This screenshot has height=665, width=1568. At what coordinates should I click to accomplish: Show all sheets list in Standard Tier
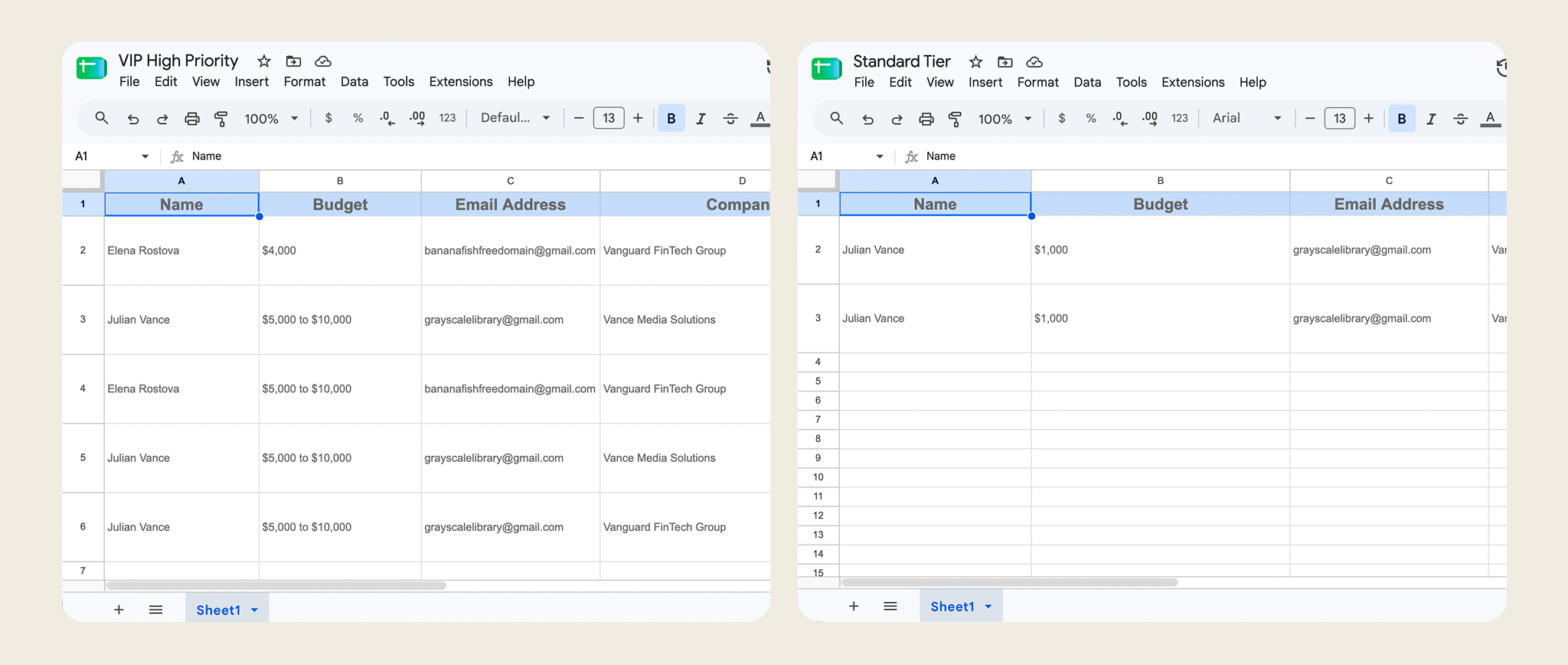coord(890,606)
